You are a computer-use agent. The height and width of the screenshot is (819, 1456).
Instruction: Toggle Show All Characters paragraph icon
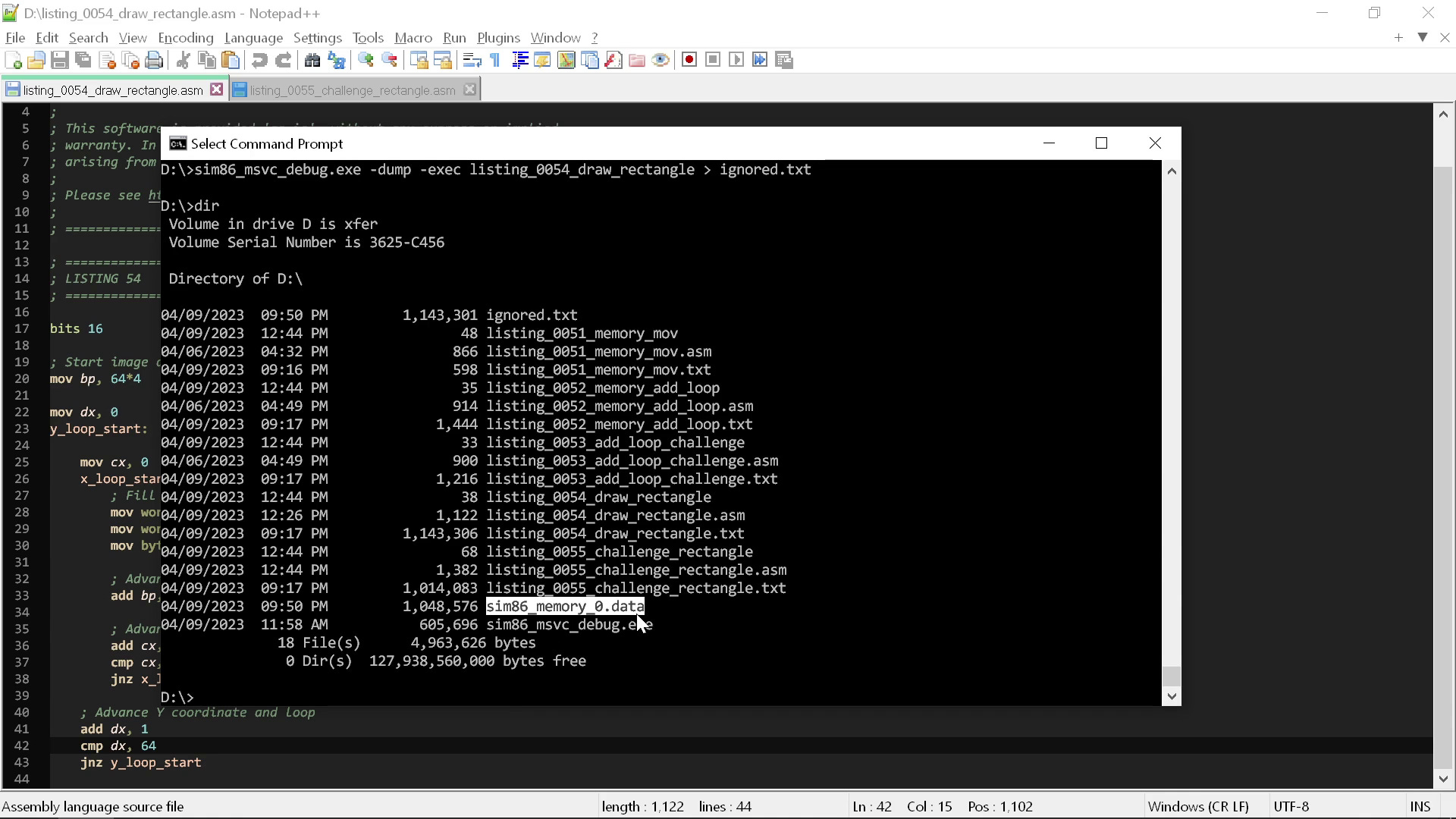click(x=494, y=59)
